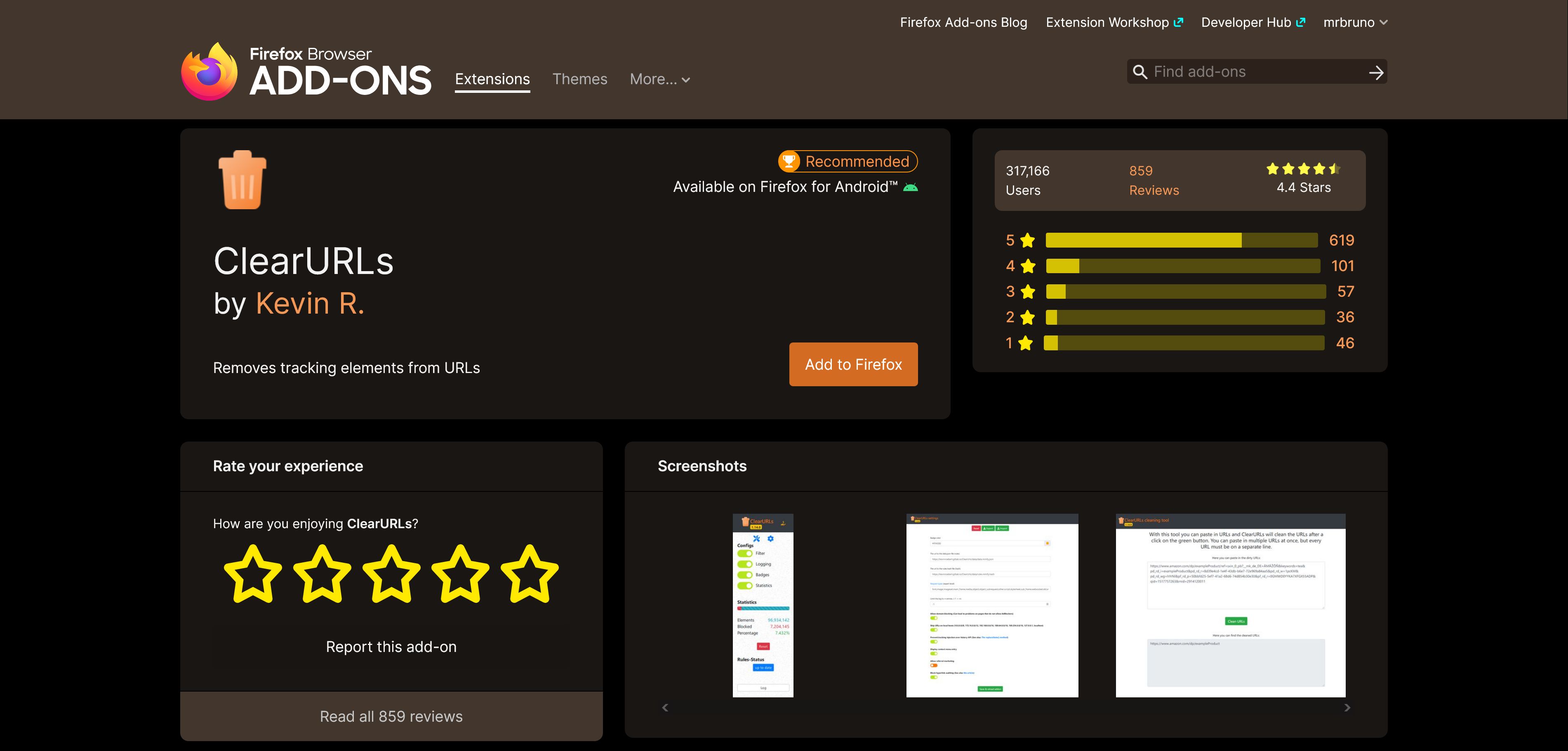Click the Firefox logo icon
This screenshot has width=1568, height=751.
[210, 71]
